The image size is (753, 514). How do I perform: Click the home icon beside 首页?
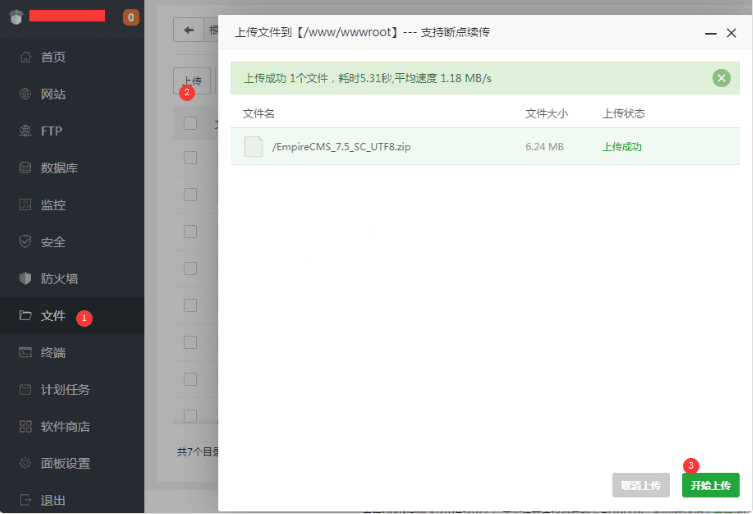click(x=26, y=57)
